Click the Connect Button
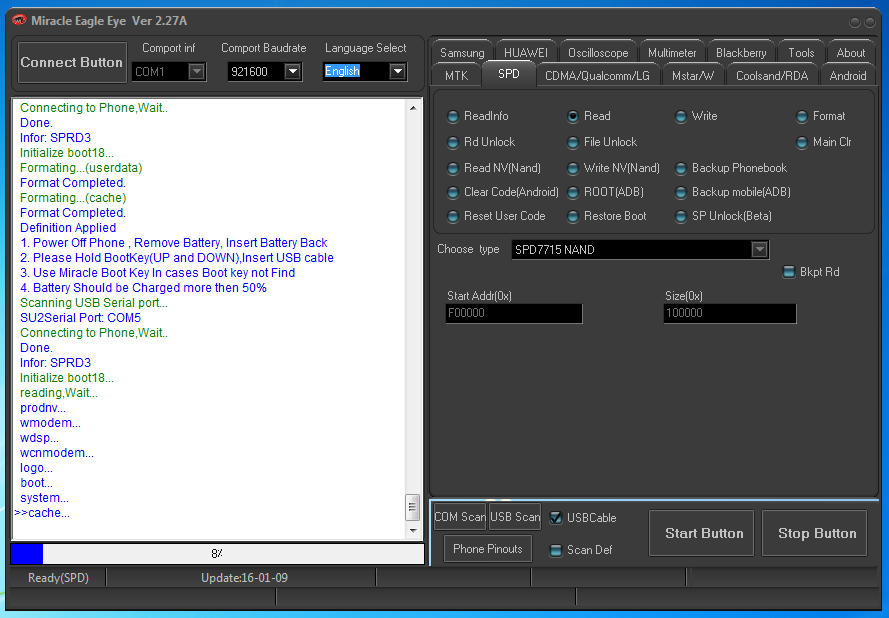Image resolution: width=889 pixels, height=618 pixels. coord(72,62)
